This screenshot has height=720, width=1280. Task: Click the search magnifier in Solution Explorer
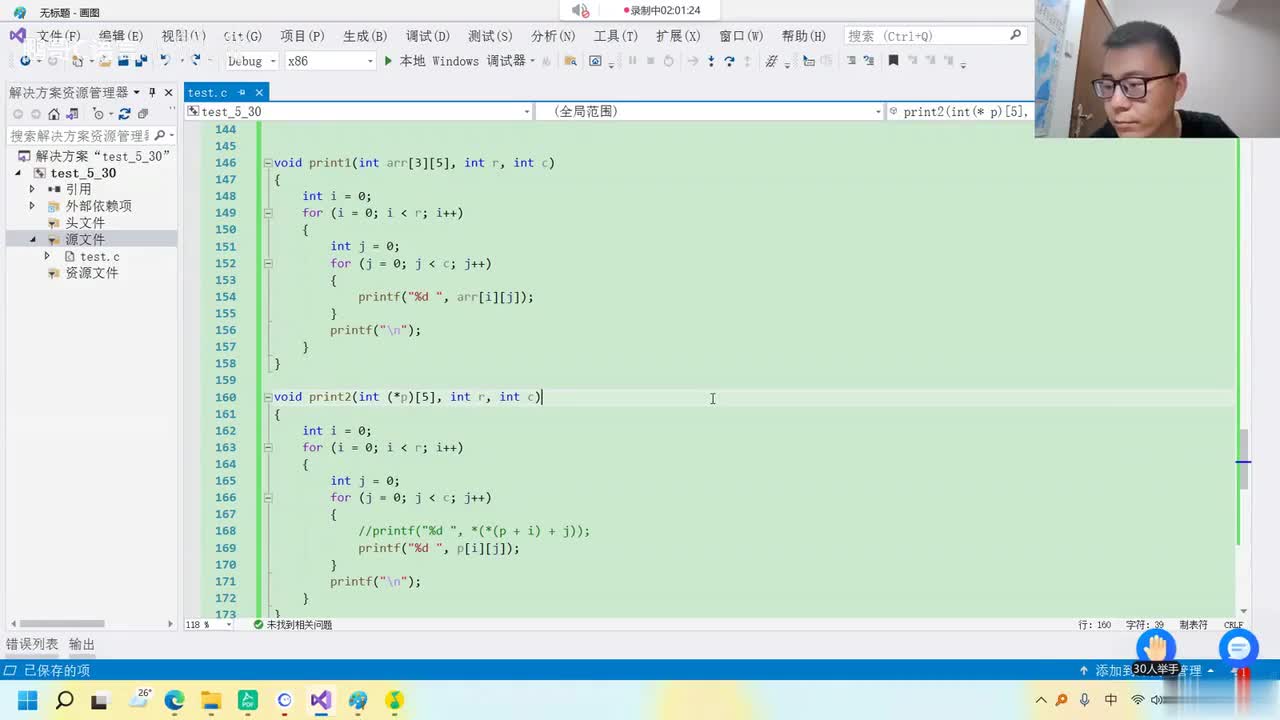(160, 135)
